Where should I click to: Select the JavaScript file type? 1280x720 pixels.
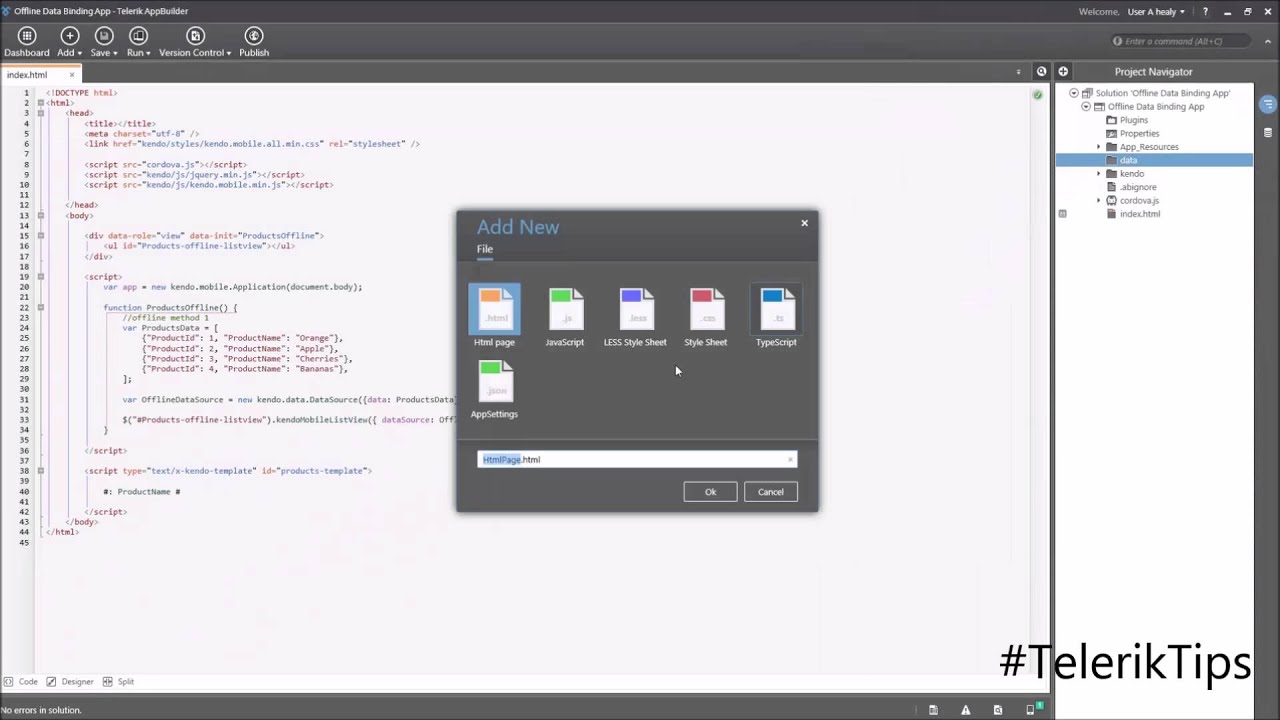click(565, 316)
